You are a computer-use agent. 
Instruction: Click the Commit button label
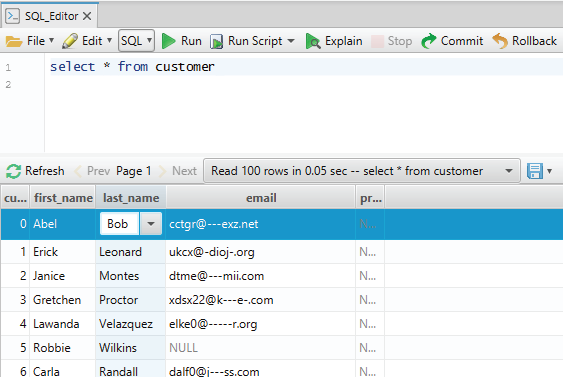[x=462, y=41]
